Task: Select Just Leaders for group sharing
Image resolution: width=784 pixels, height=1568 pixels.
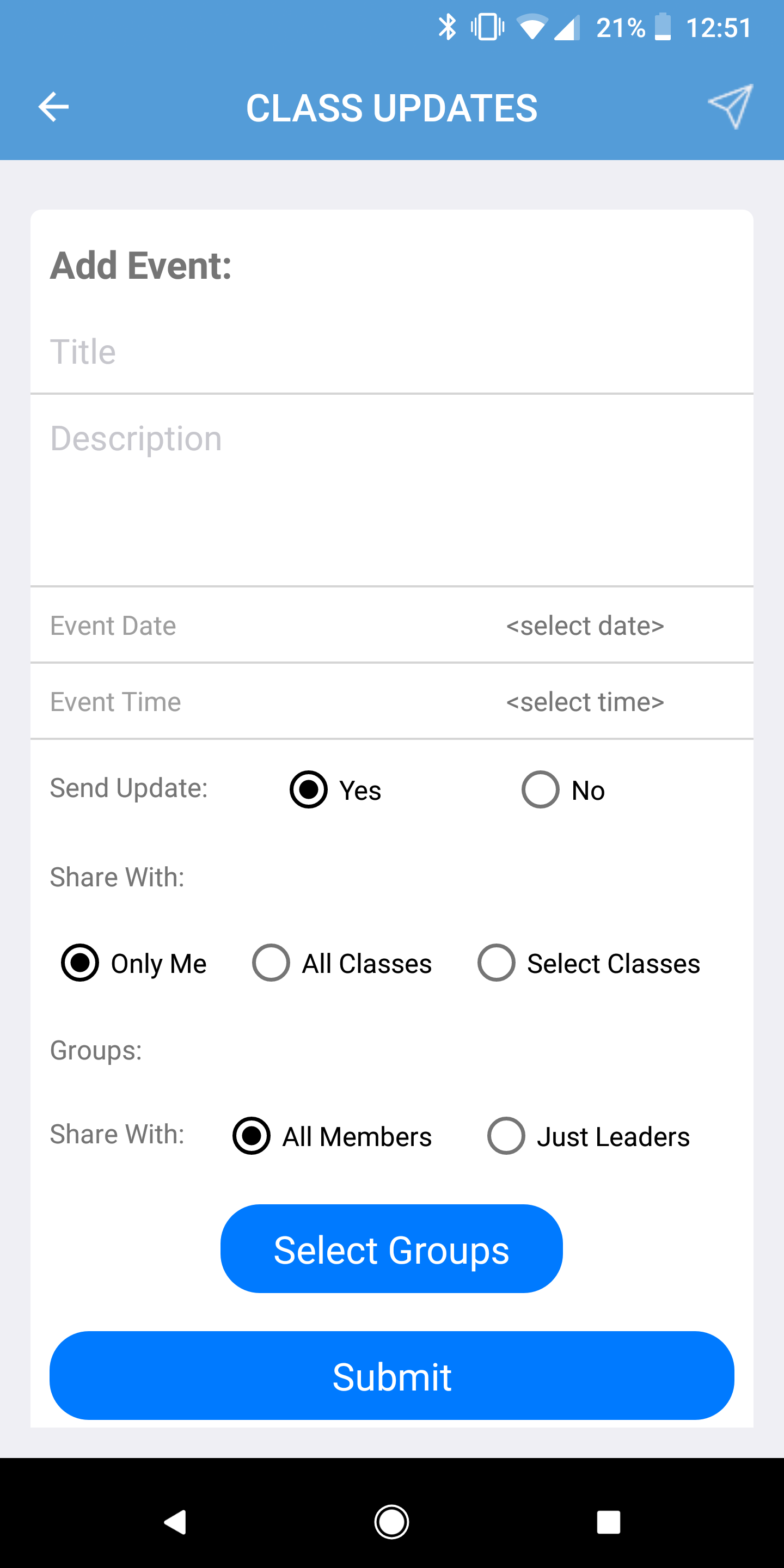Action: pos(506,1135)
